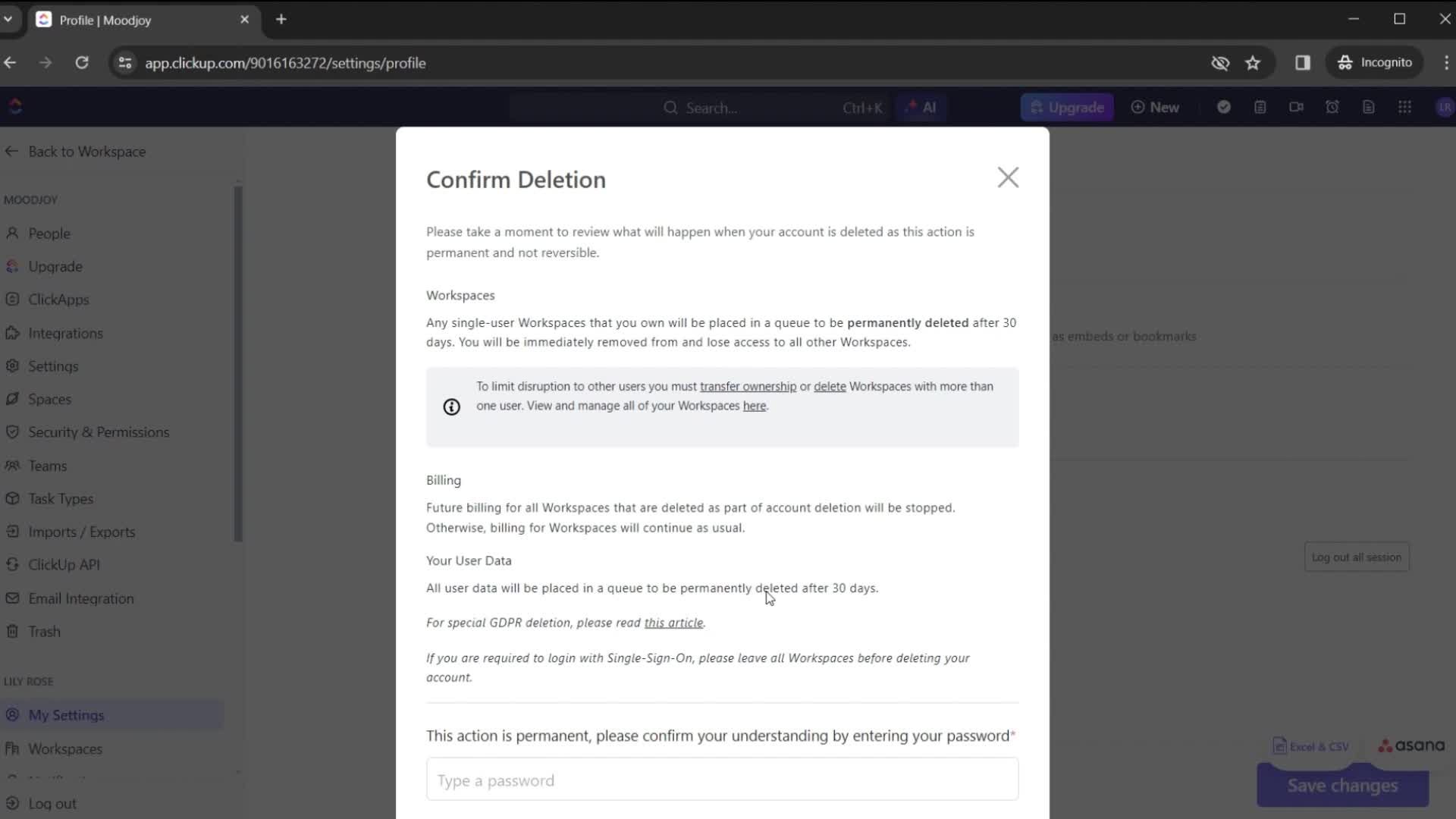Open the docs icon in header
Image resolution: width=1456 pixels, height=819 pixels.
[x=1368, y=108]
